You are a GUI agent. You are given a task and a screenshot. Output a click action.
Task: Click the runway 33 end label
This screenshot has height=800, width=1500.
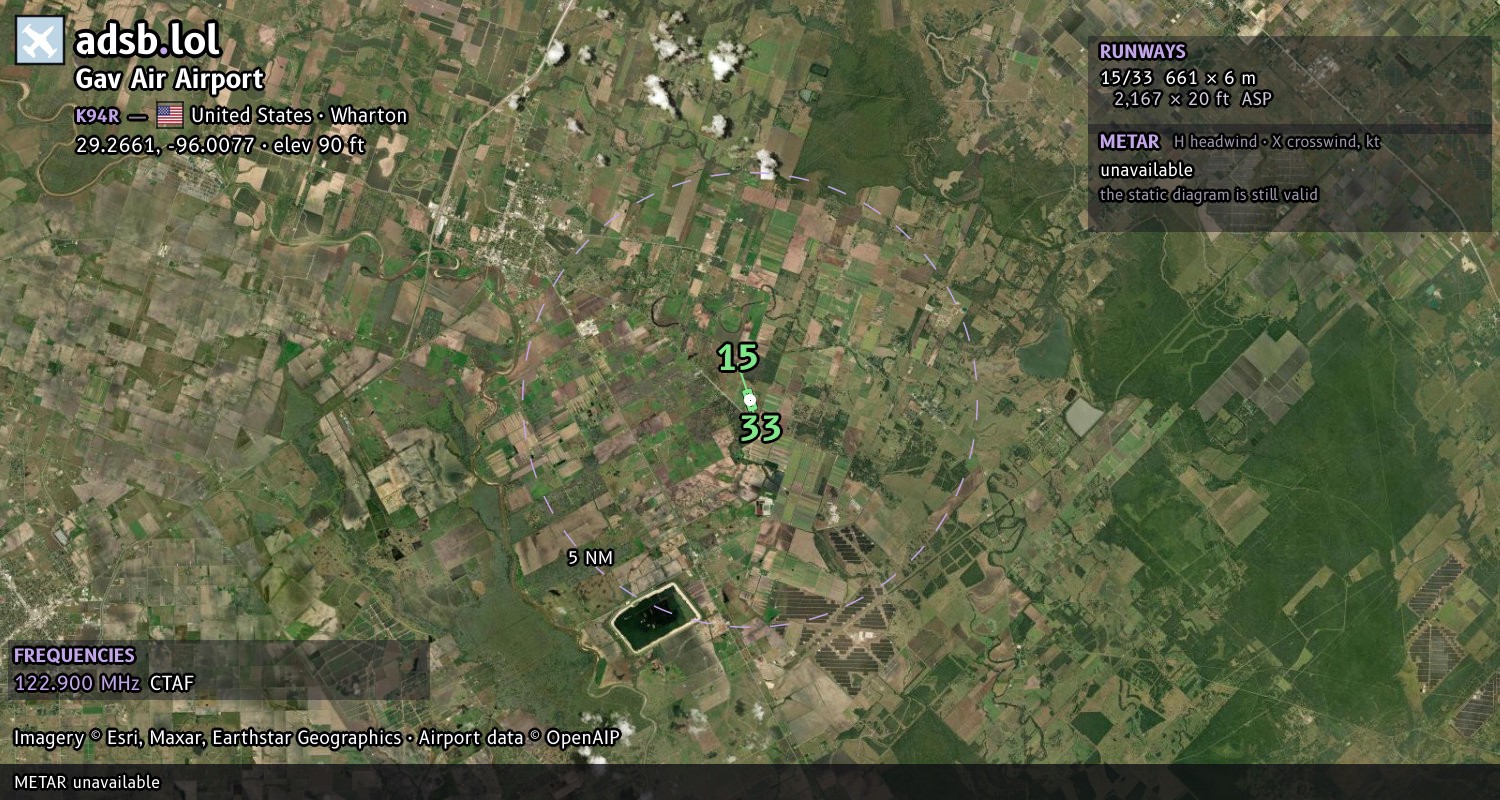(760, 428)
